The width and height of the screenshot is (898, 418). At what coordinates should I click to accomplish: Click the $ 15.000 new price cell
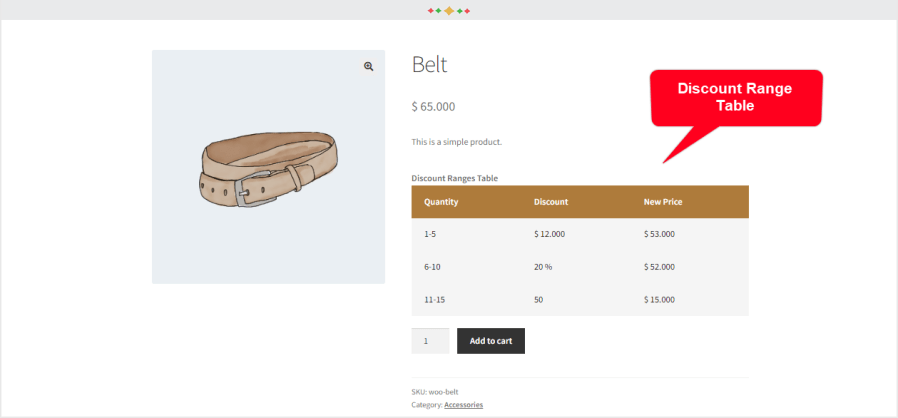(x=659, y=299)
